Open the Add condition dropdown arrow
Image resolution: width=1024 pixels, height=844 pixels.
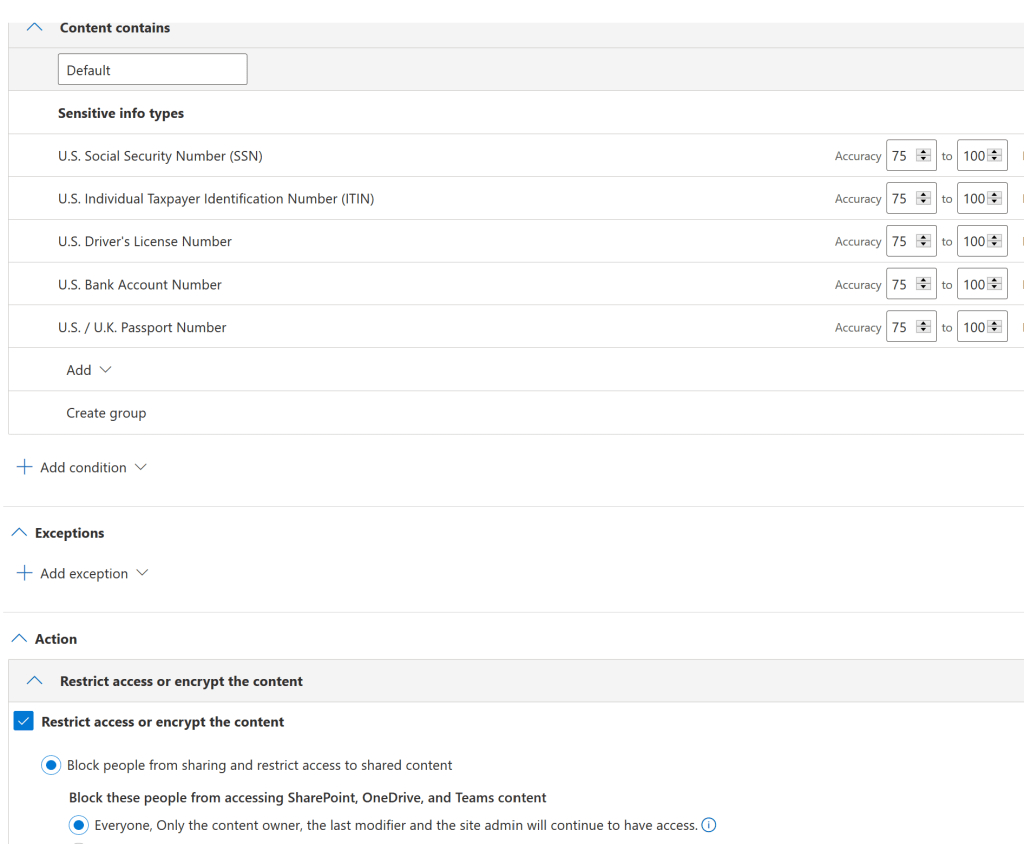pos(140,467)
